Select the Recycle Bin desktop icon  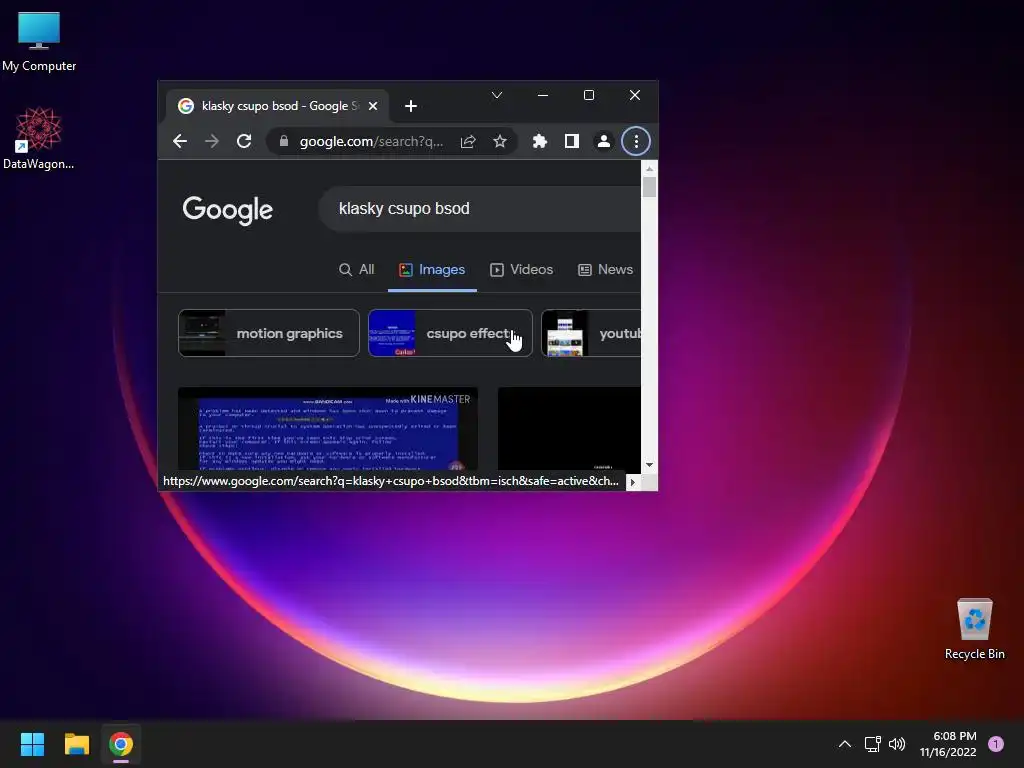pos(974,629)
